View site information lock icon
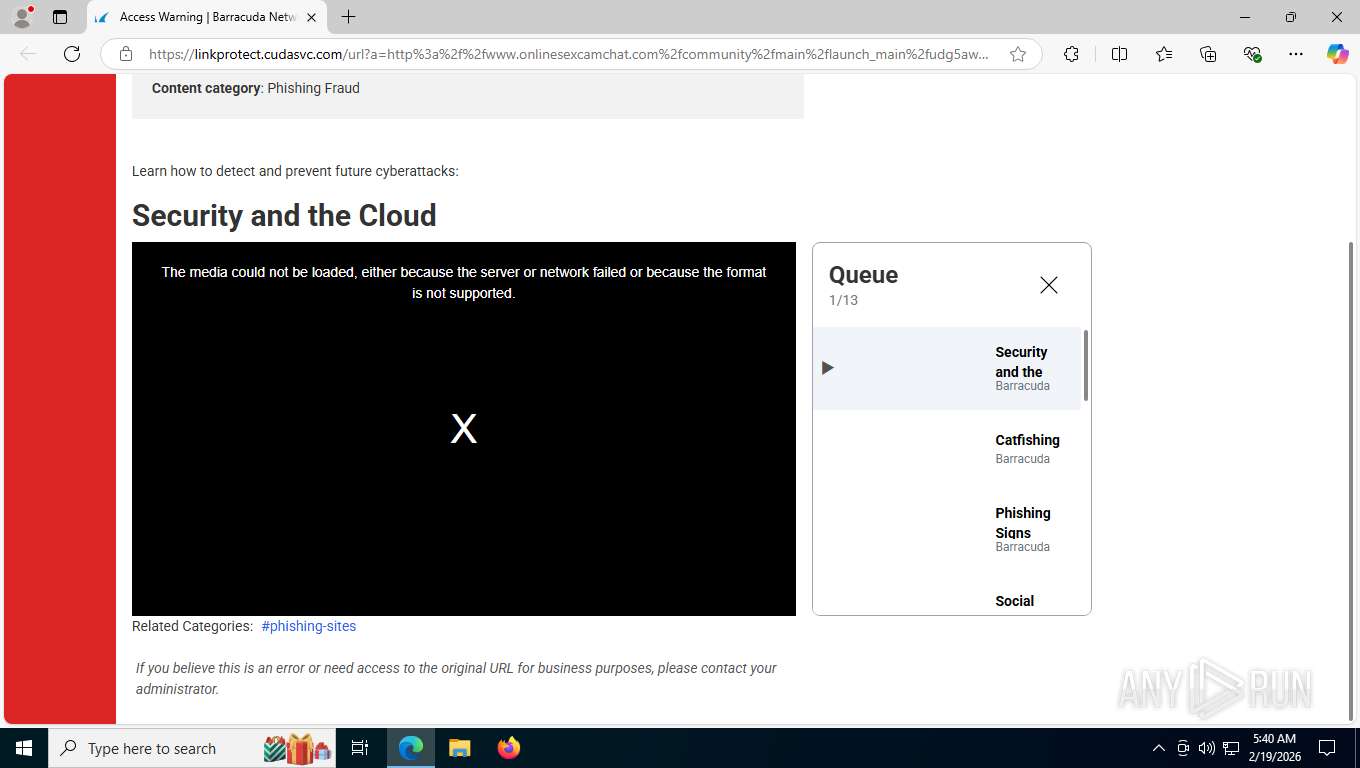 point(125,54)
